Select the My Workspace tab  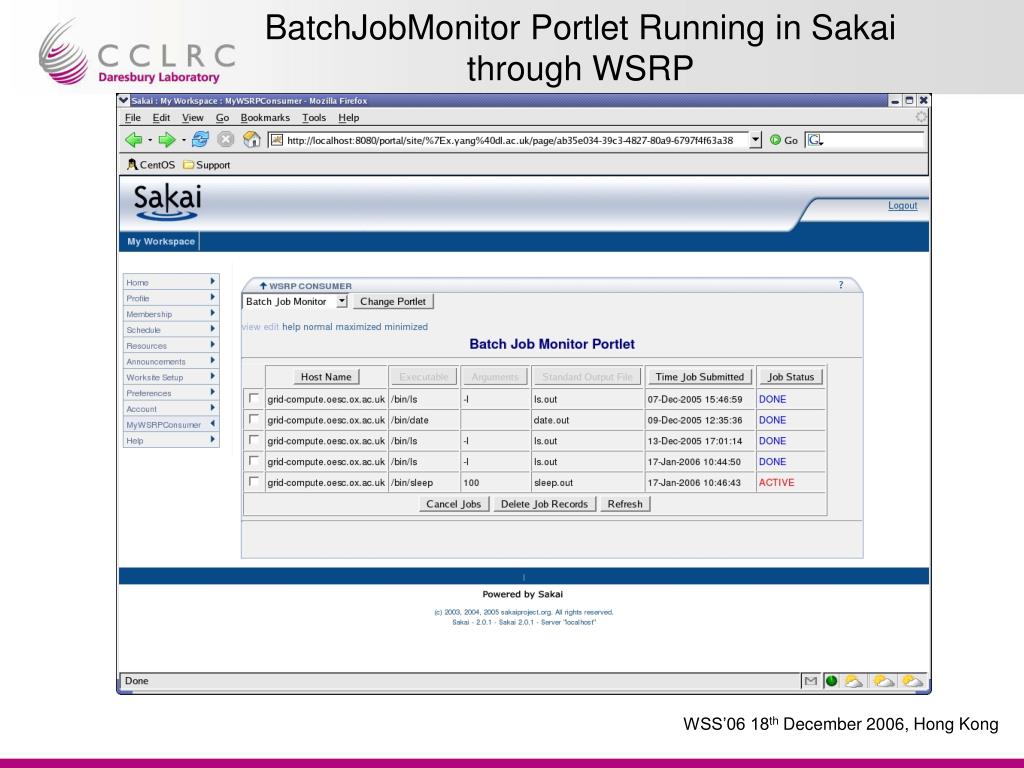click(161, 241)
